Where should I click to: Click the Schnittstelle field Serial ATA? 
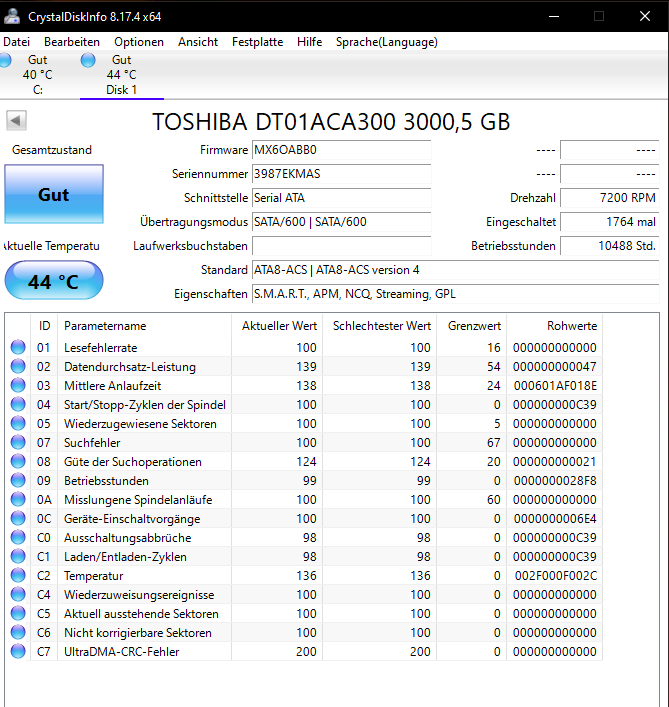pos(341,198)
